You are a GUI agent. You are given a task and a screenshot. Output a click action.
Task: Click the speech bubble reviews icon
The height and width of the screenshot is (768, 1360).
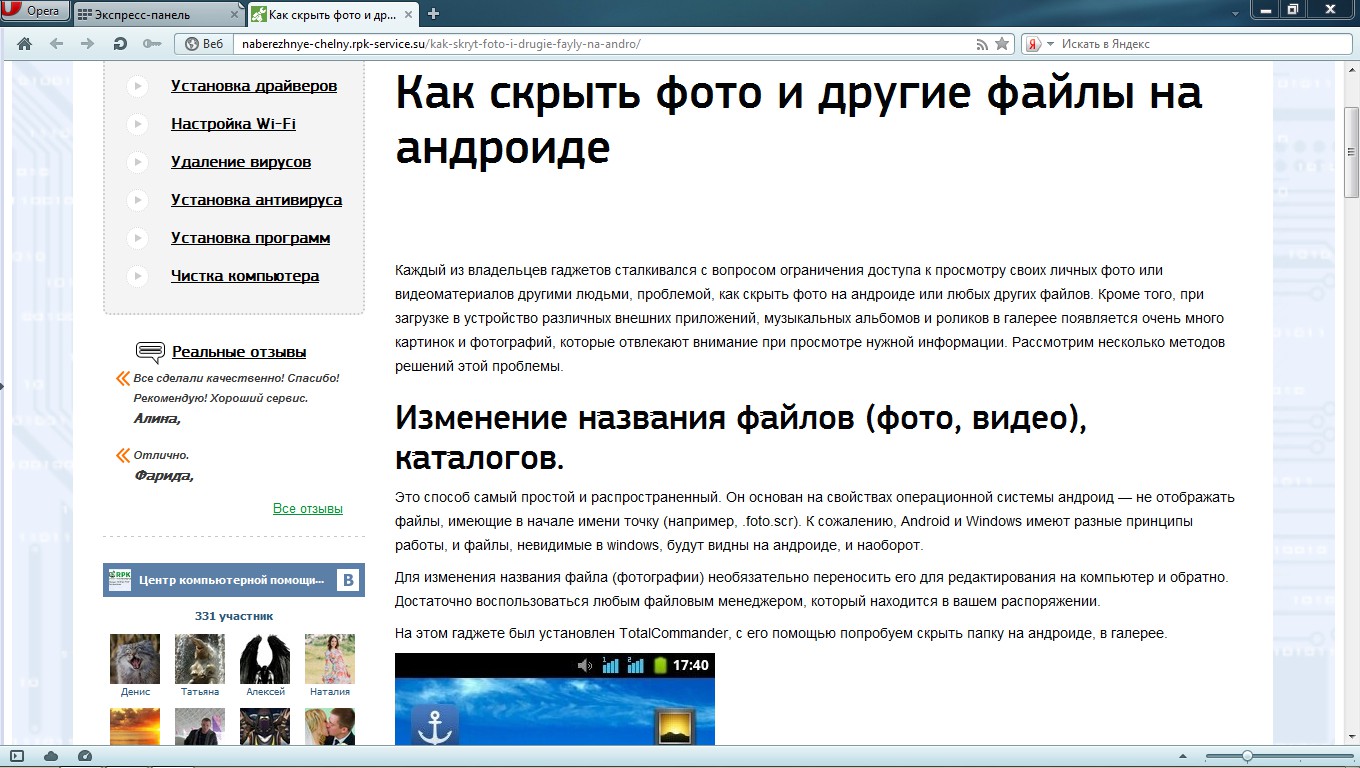pyautogui.click(x=150, y=352)
